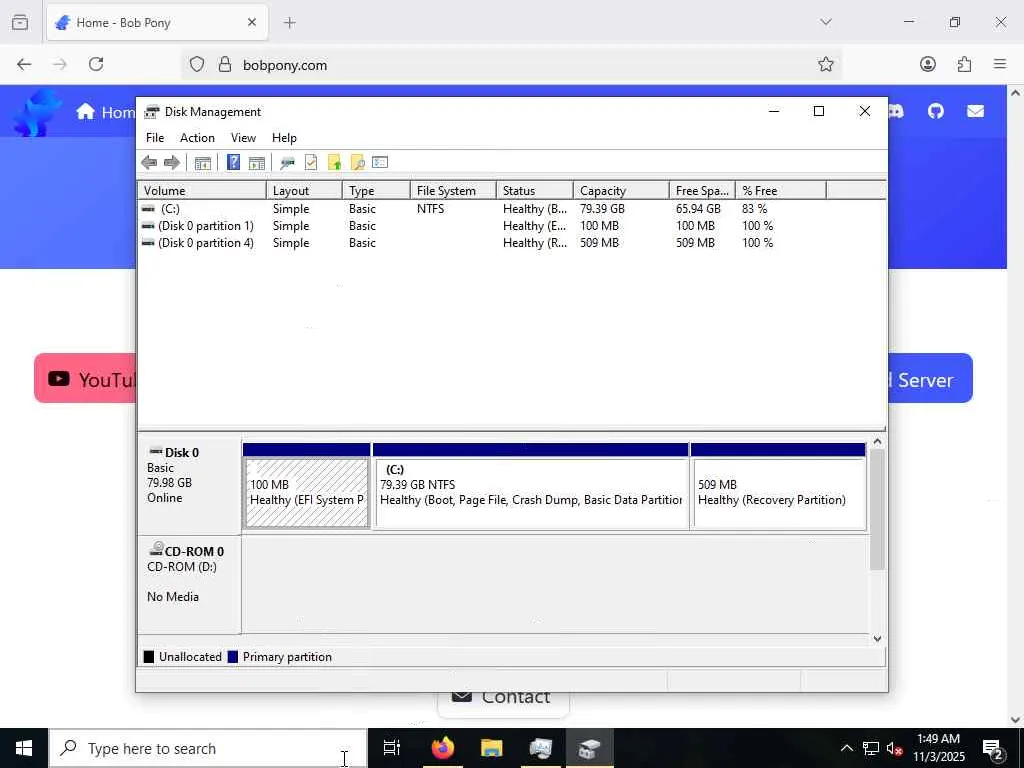Click the black Unallocated legend swatch
1024x768 pixels.
(149, 657)
